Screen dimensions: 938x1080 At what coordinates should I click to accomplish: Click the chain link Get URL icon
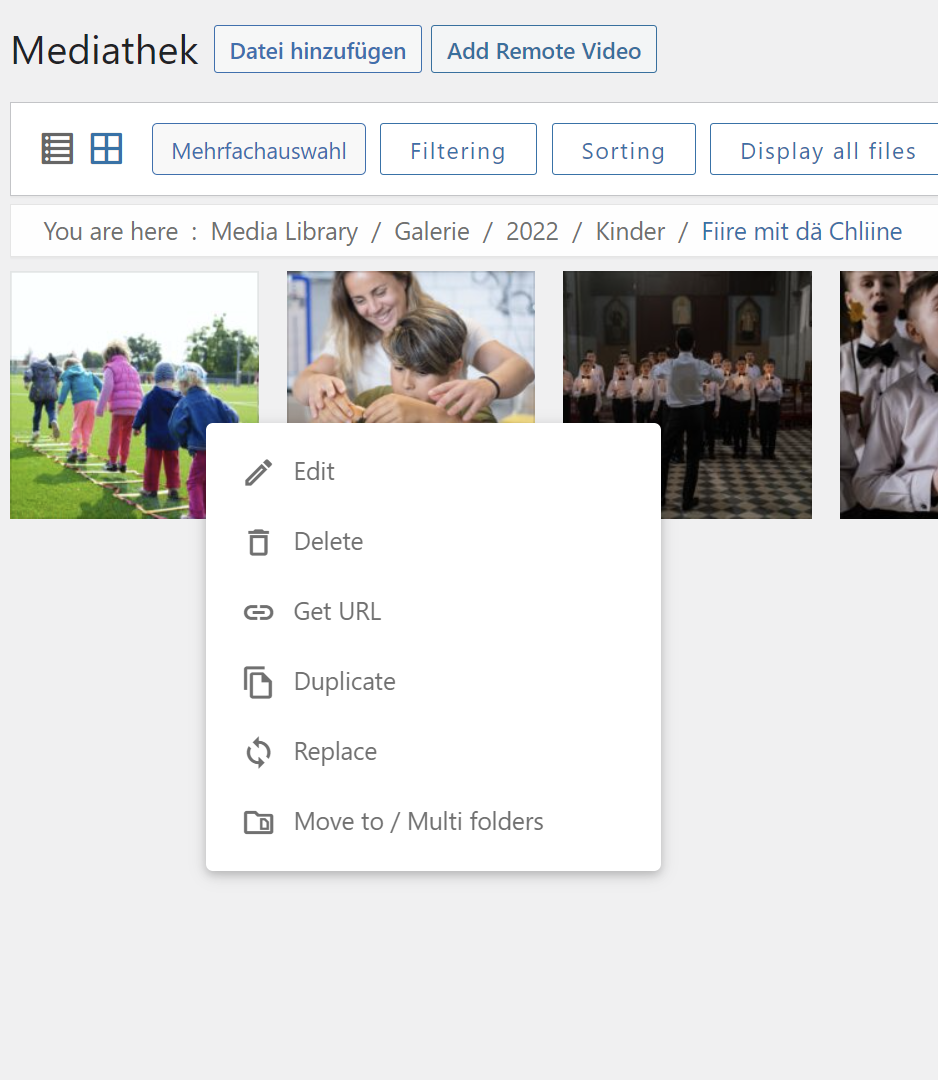pyautogui.click(x=258, y=612)
